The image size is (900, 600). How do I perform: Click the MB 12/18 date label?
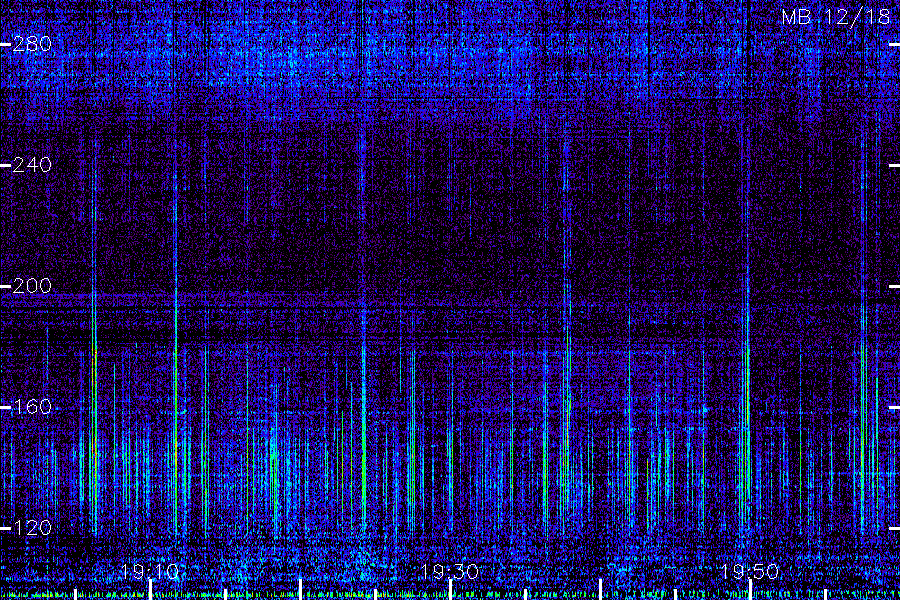(x=836, y=17)
